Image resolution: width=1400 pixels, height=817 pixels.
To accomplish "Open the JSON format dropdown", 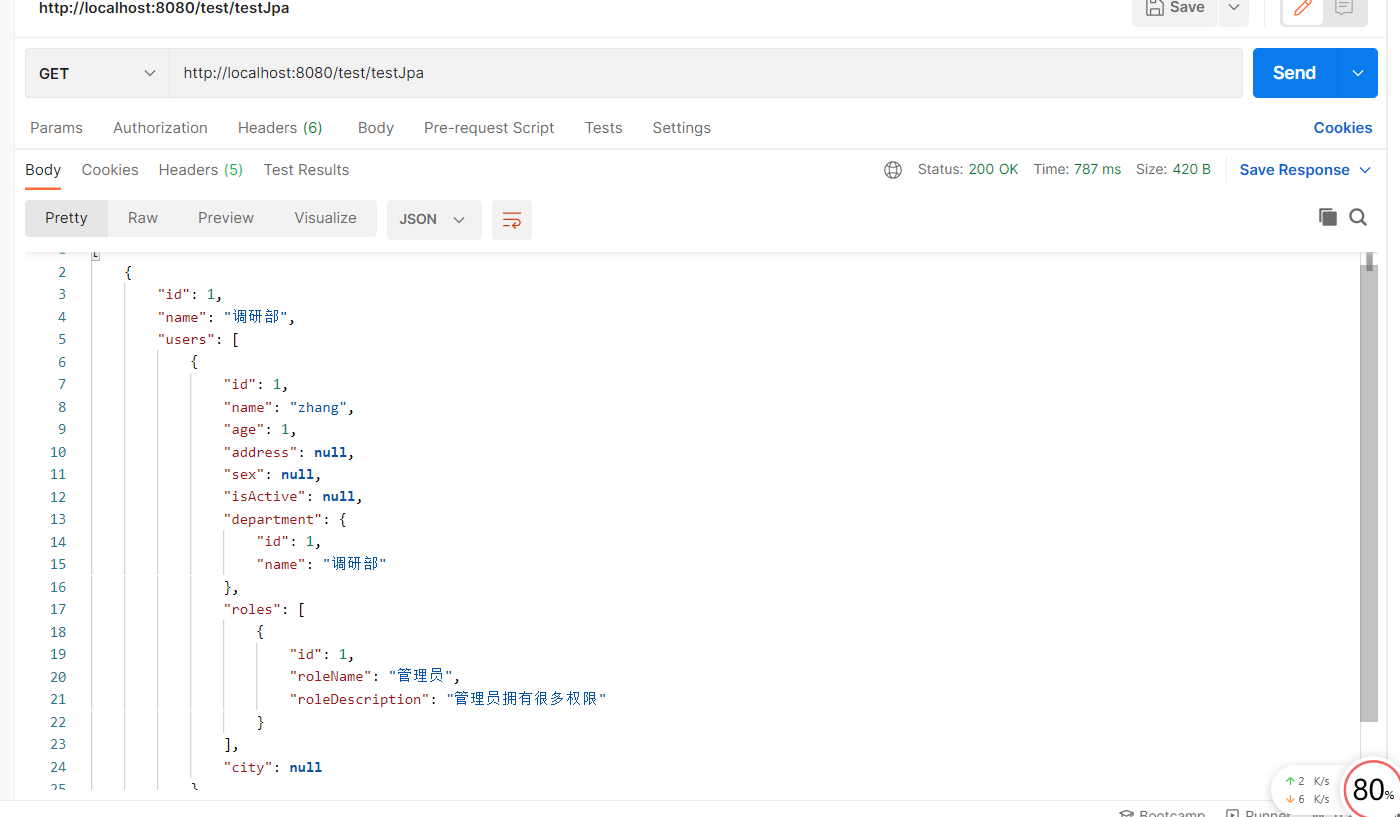I will click(434, 219).
